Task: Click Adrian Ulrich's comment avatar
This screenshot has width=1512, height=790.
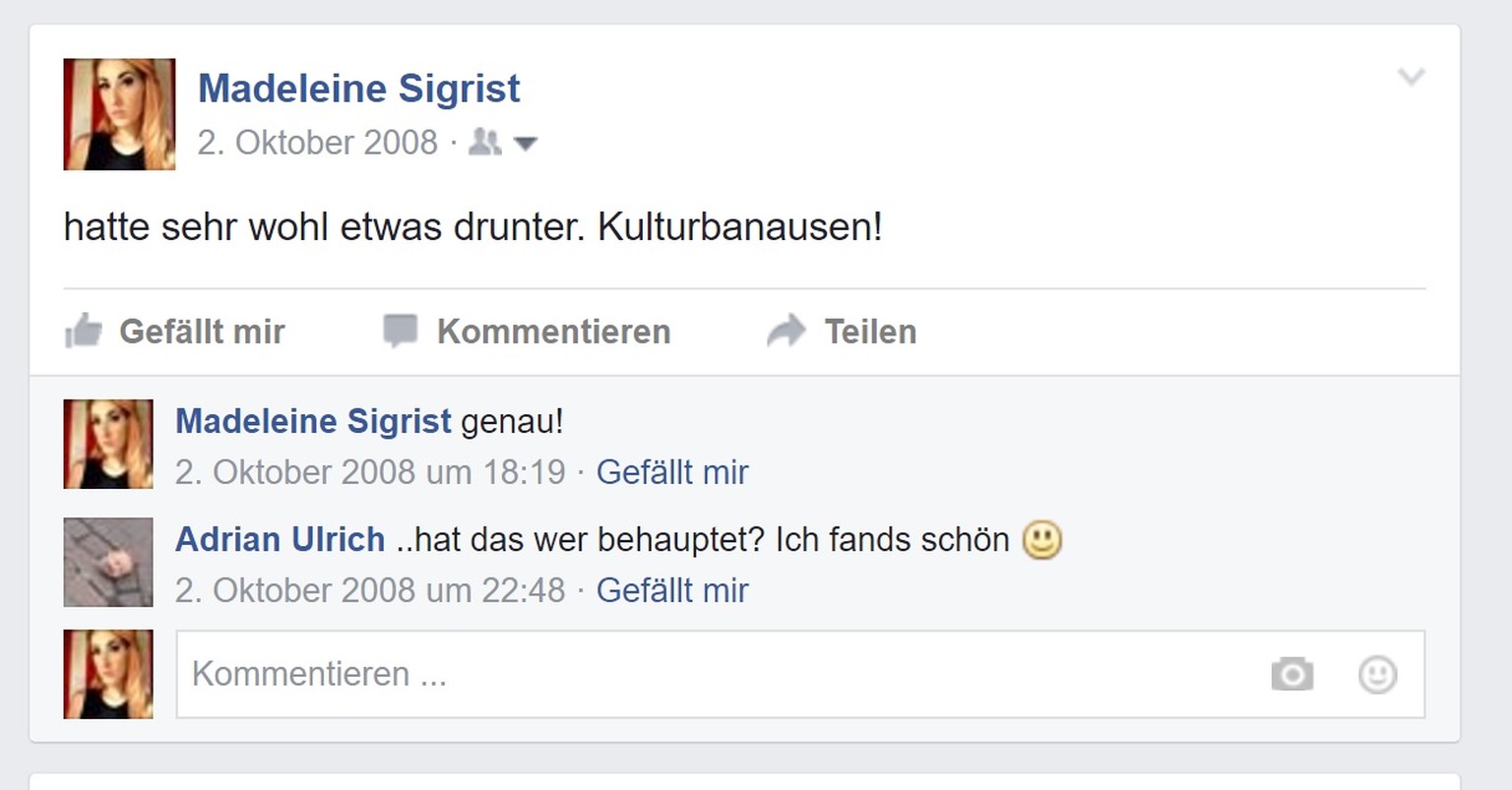Action: [x=108, y=562]
